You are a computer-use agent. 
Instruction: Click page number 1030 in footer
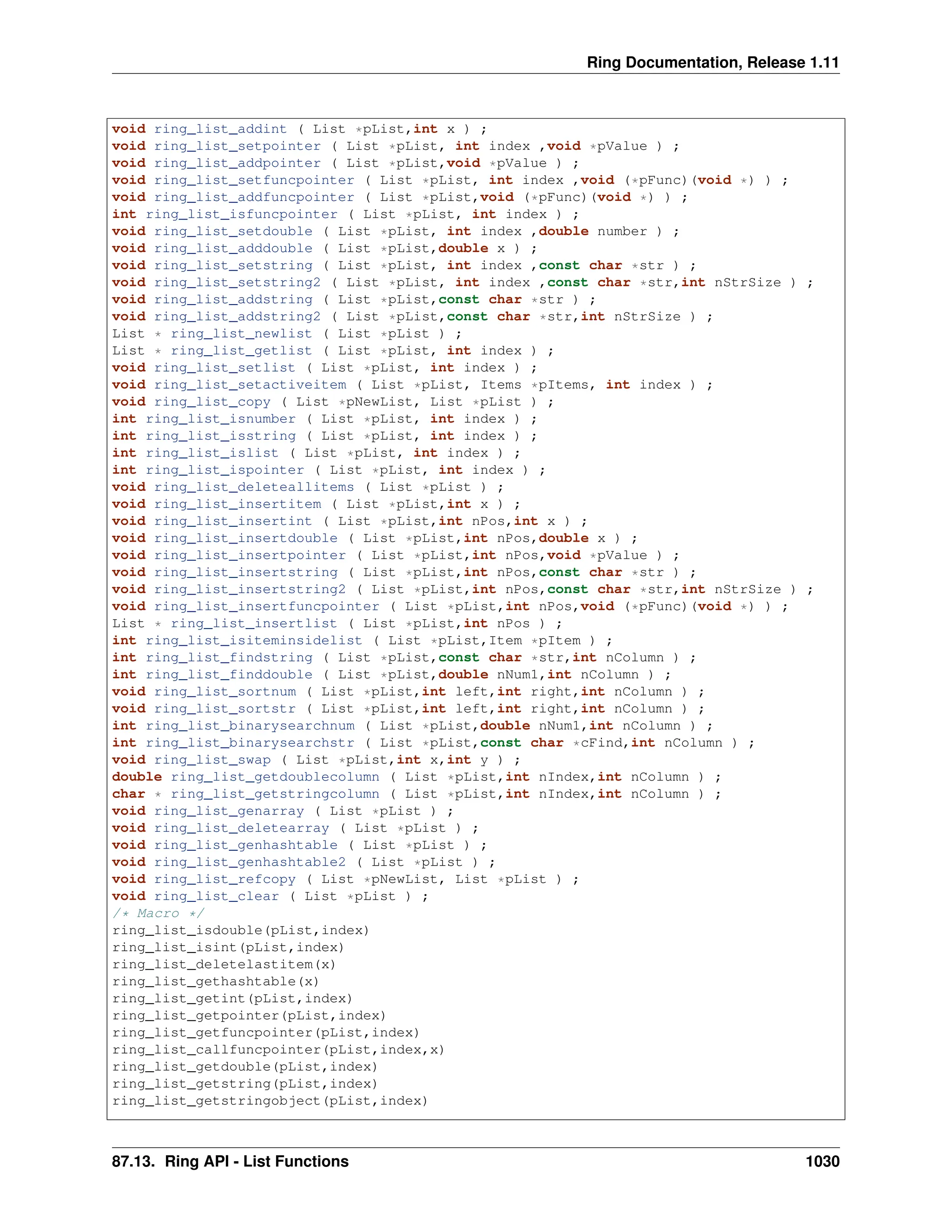point(822,1161)
